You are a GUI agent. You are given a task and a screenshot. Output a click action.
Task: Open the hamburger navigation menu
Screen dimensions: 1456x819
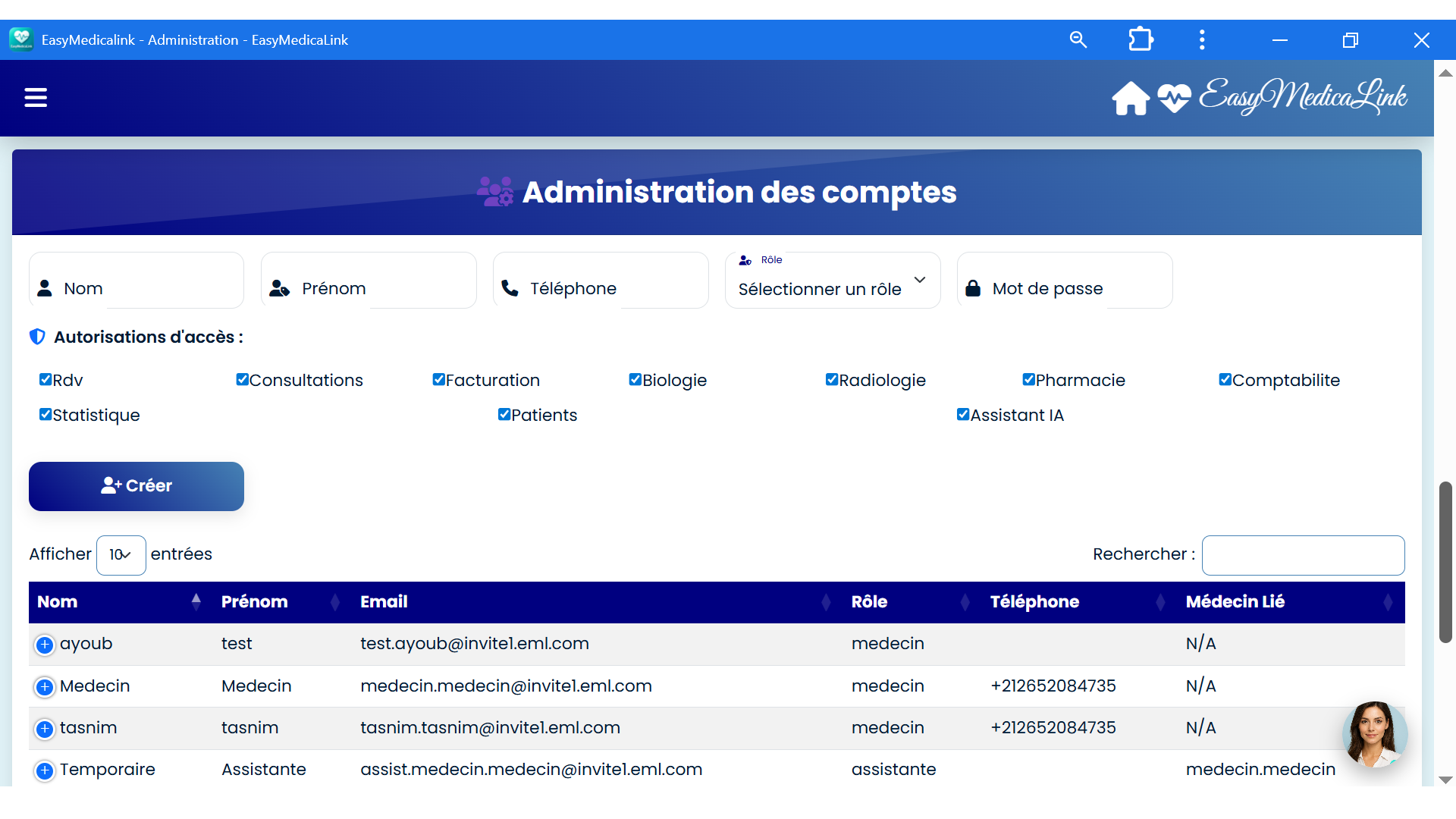pyautogui.click(x=36, y=98)
